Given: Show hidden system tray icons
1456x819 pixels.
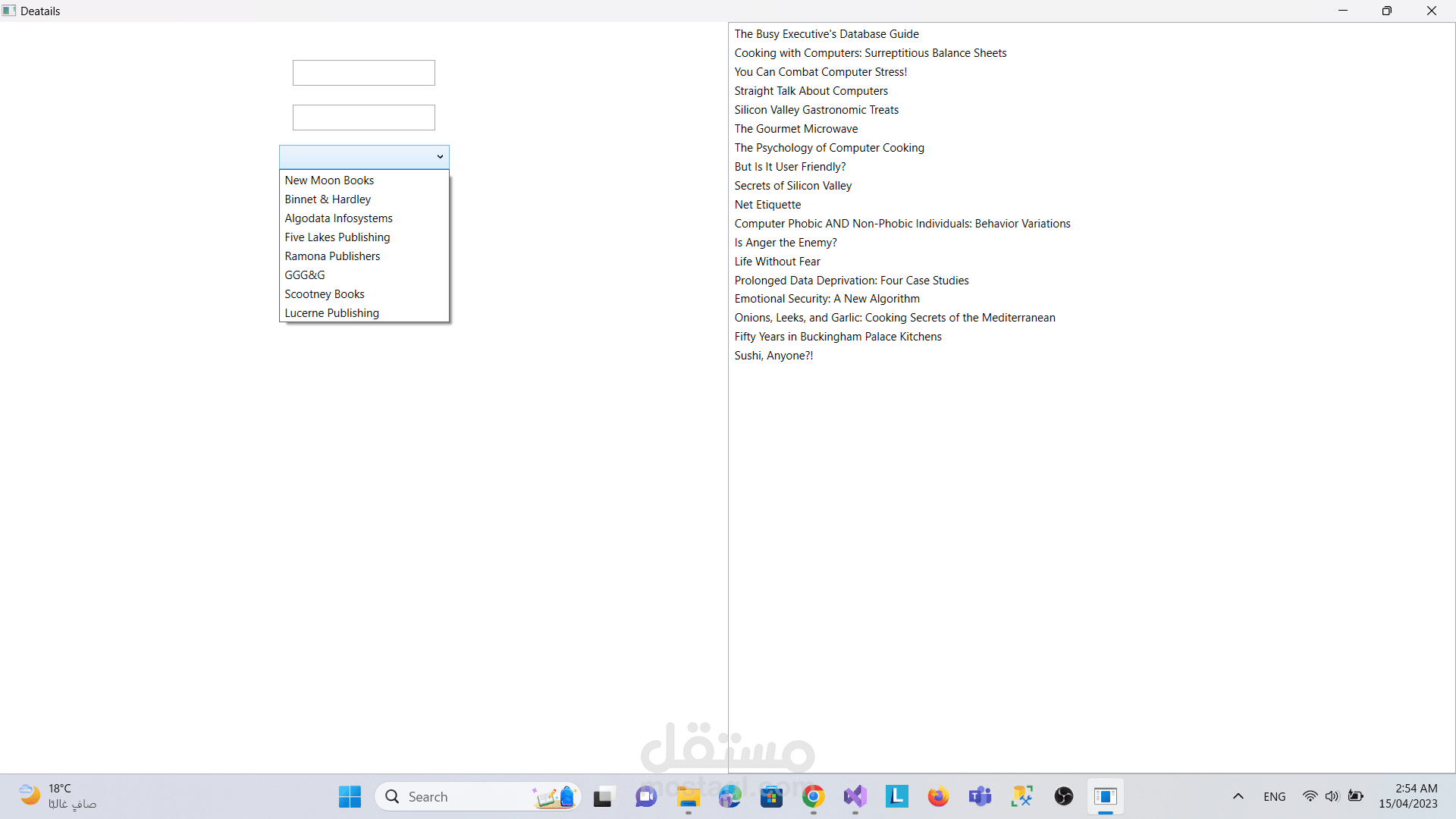Looking at the screenshot, I should (1238, 796).
